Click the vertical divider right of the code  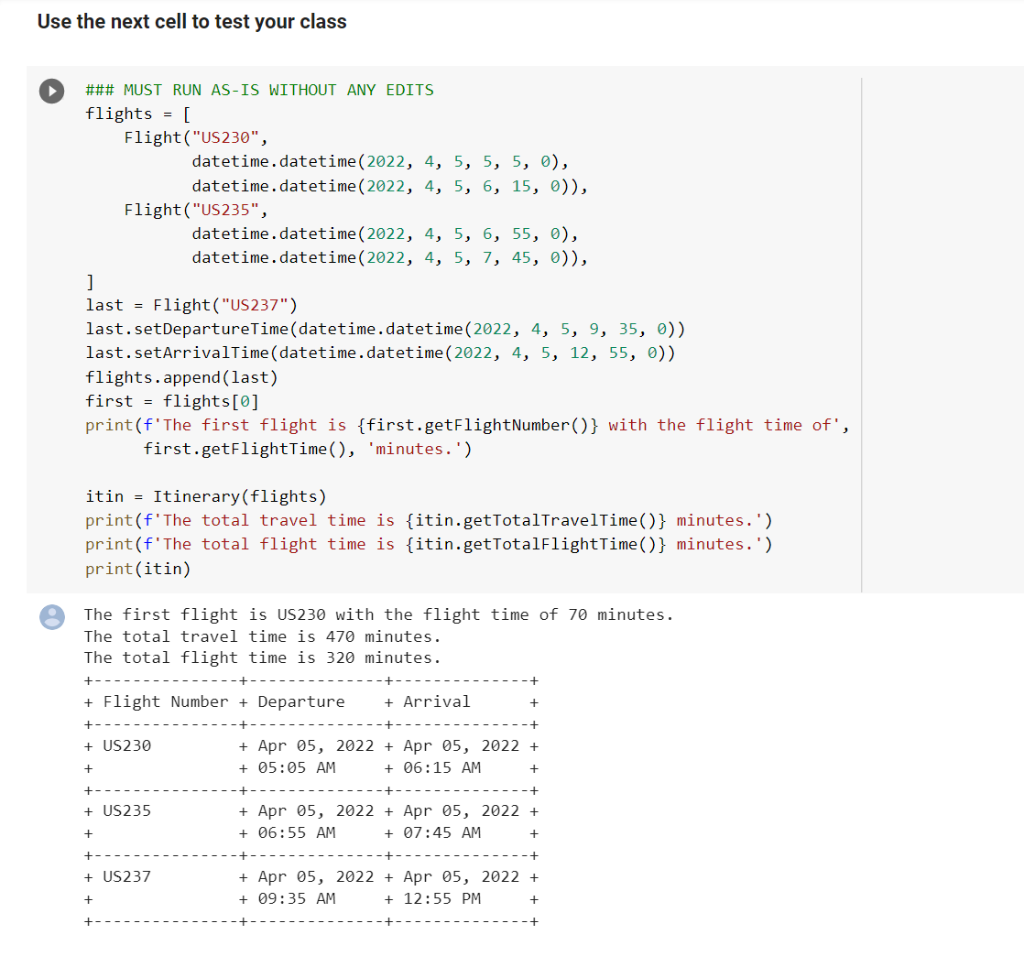tap(860, 330)
